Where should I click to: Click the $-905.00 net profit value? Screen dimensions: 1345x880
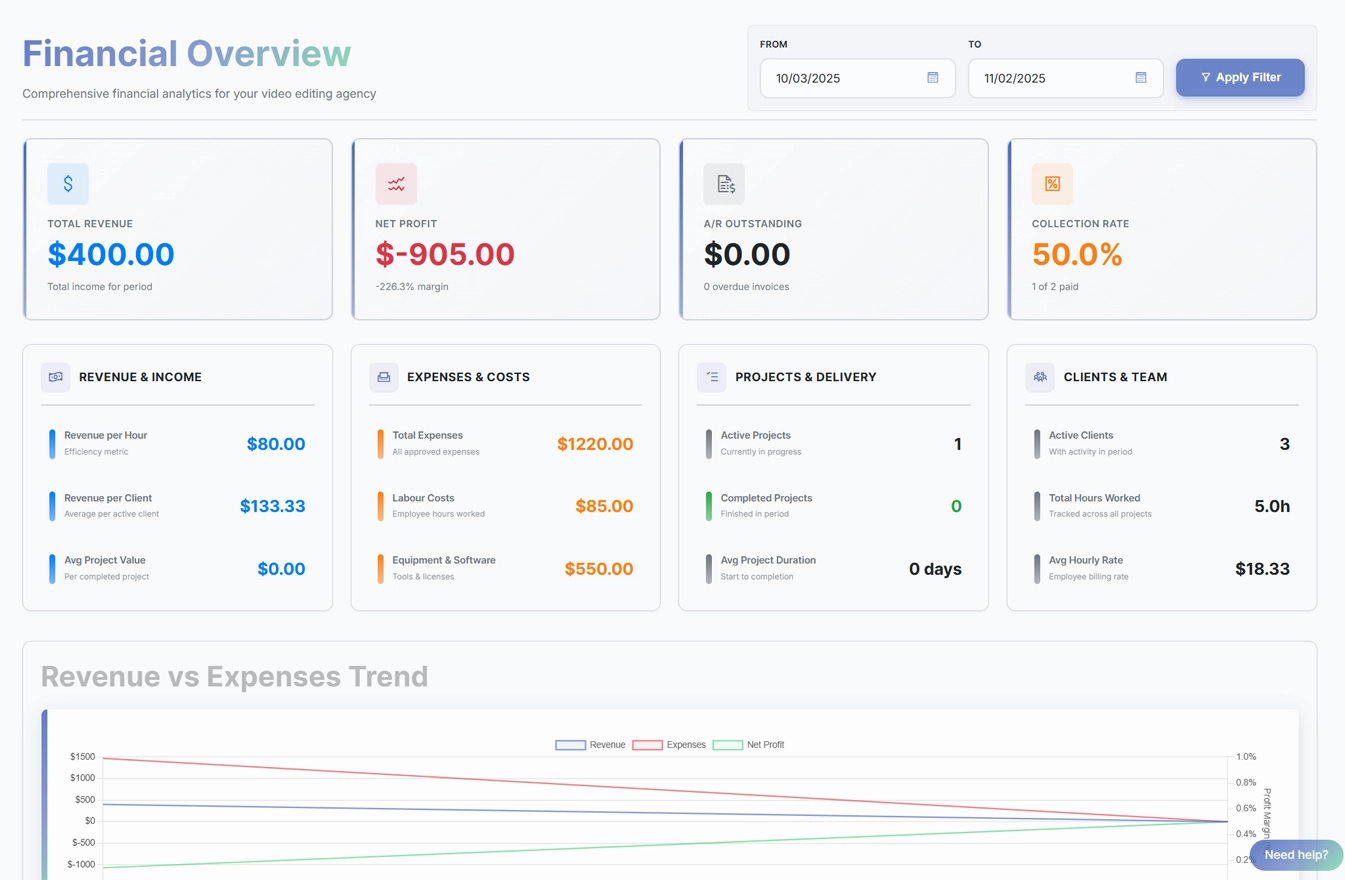(x=445, y=254)
